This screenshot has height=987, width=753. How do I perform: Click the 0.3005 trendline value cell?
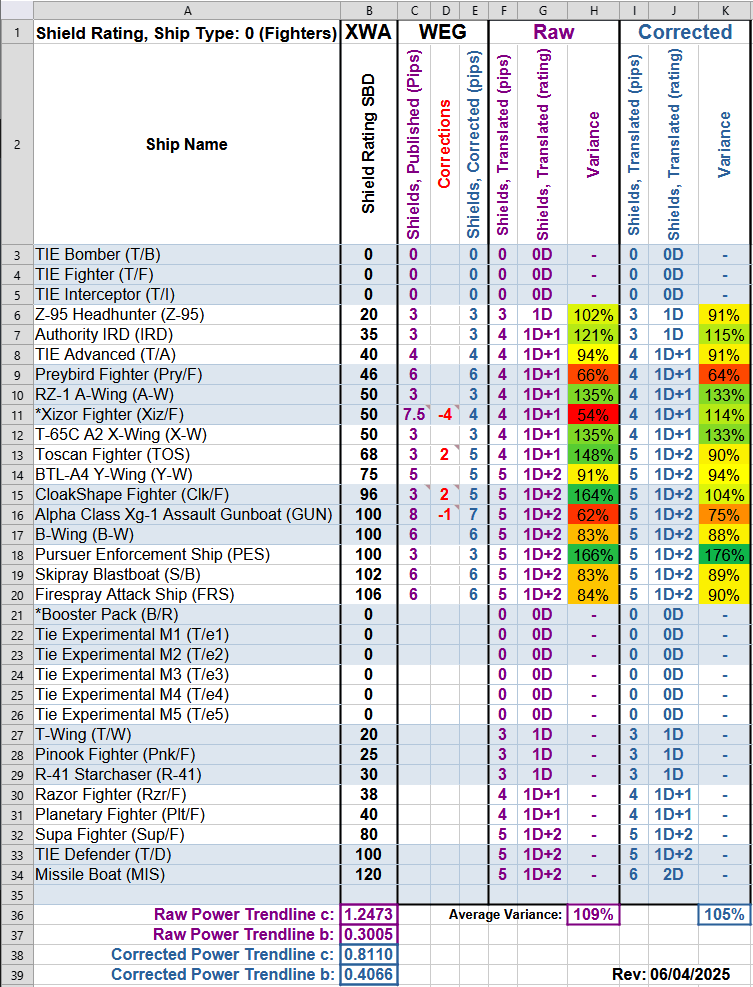point(369,935)
